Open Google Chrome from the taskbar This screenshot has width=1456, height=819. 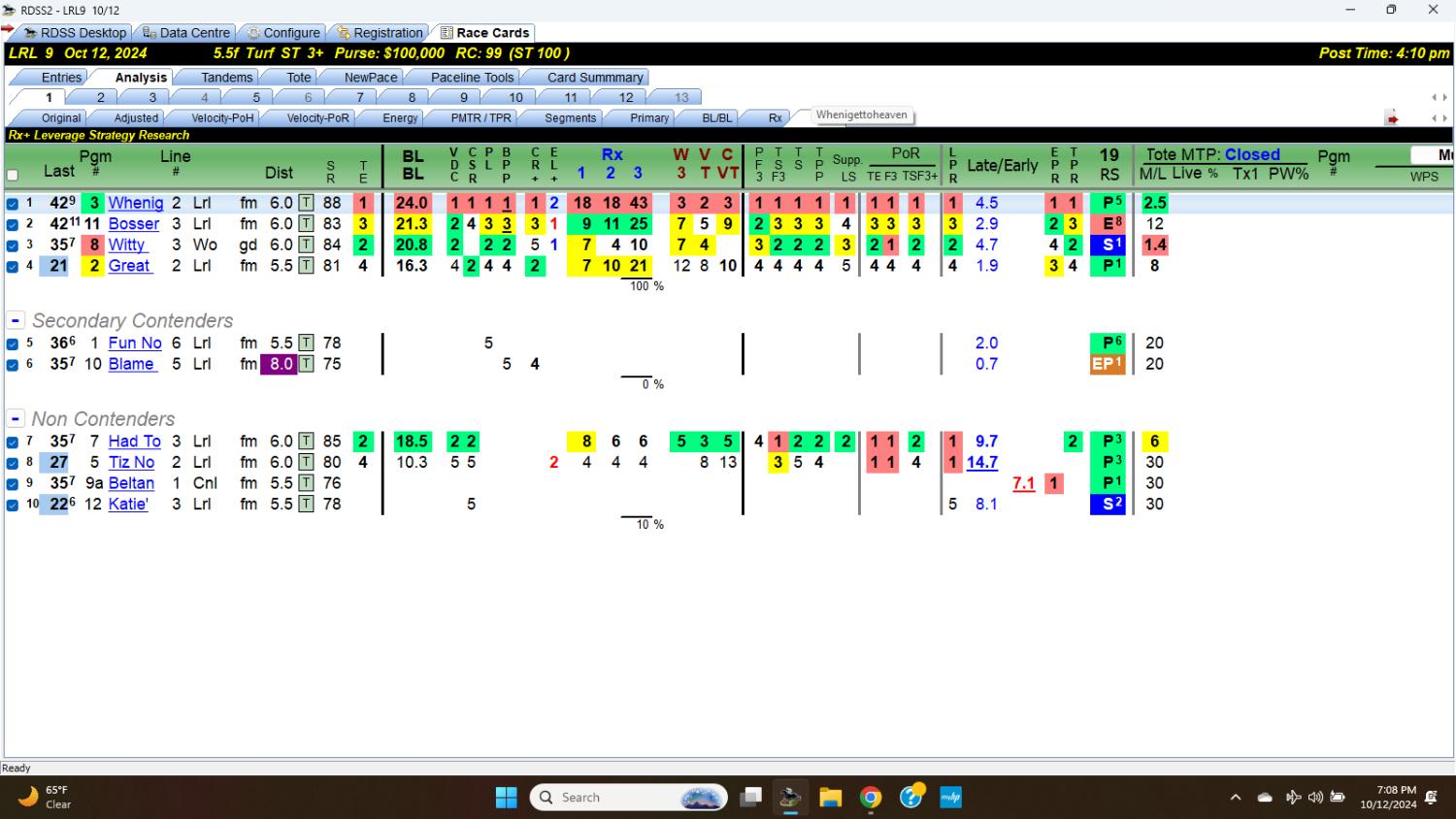871,798
